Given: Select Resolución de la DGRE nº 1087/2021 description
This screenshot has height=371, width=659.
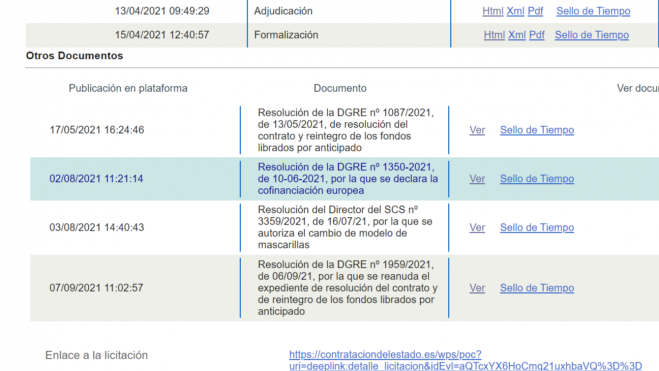Looking at the screenshot, I should [x=345, y=130].
